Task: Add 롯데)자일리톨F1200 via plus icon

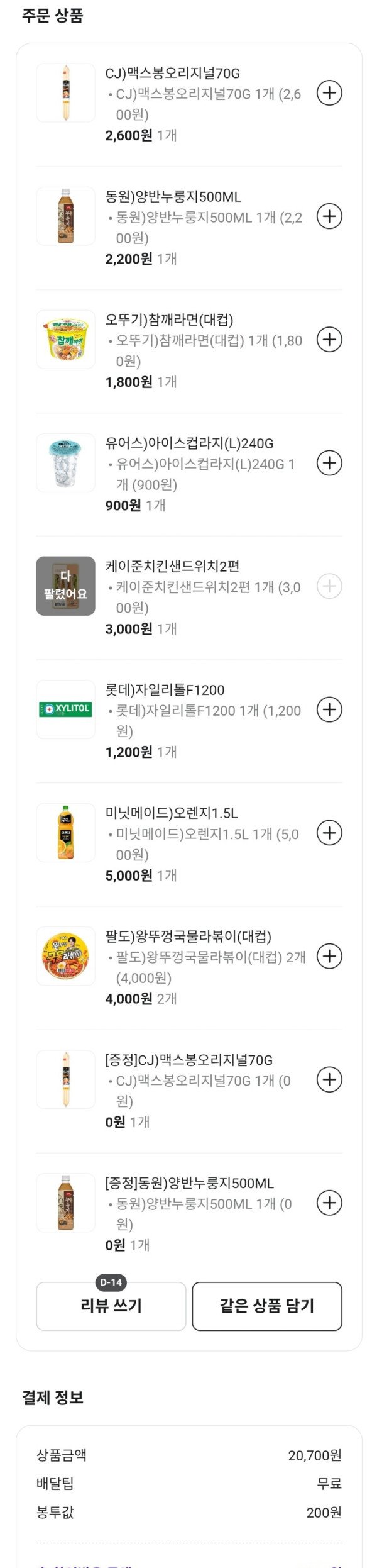Action: tap(329, 709)
